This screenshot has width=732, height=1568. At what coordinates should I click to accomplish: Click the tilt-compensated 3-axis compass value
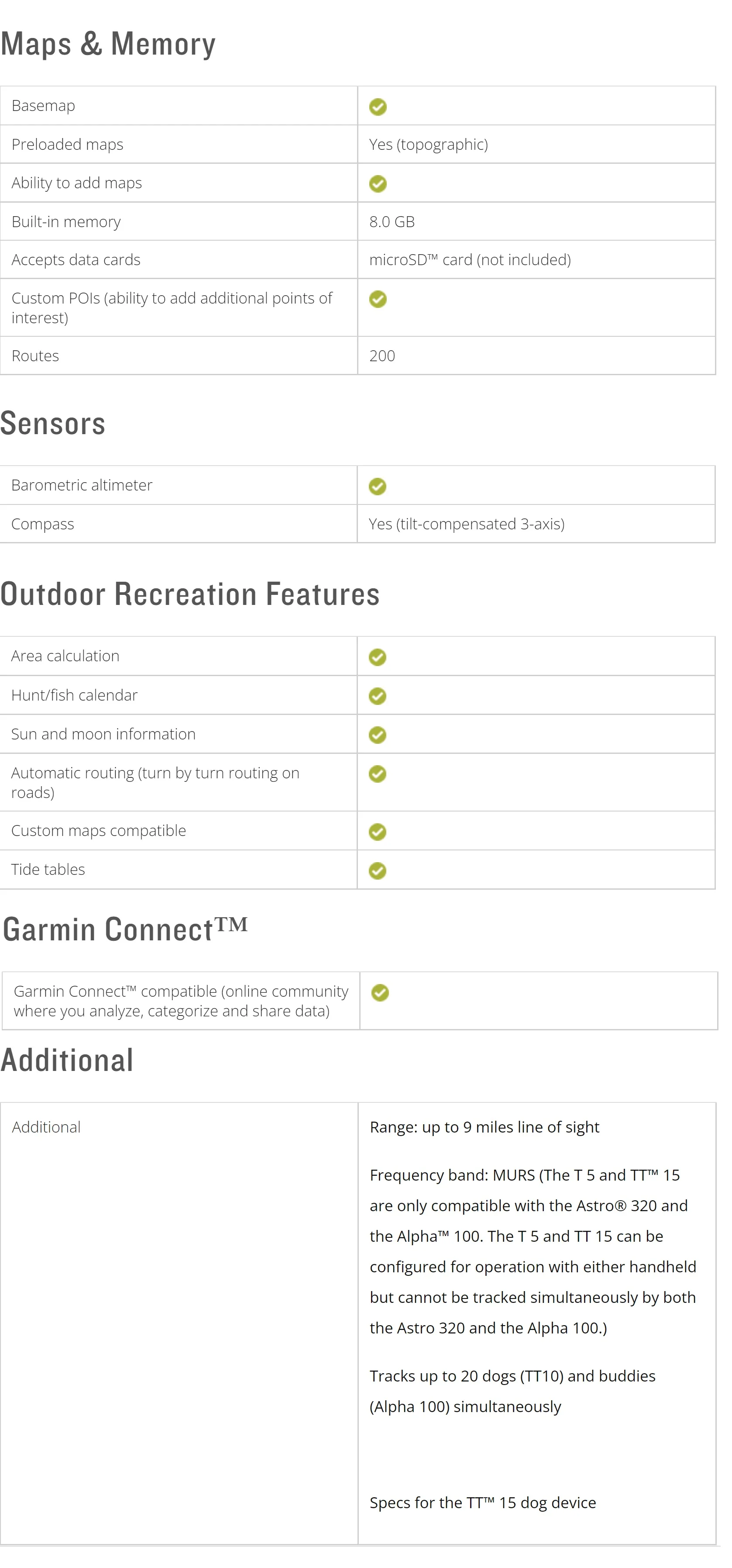point(467,524)
